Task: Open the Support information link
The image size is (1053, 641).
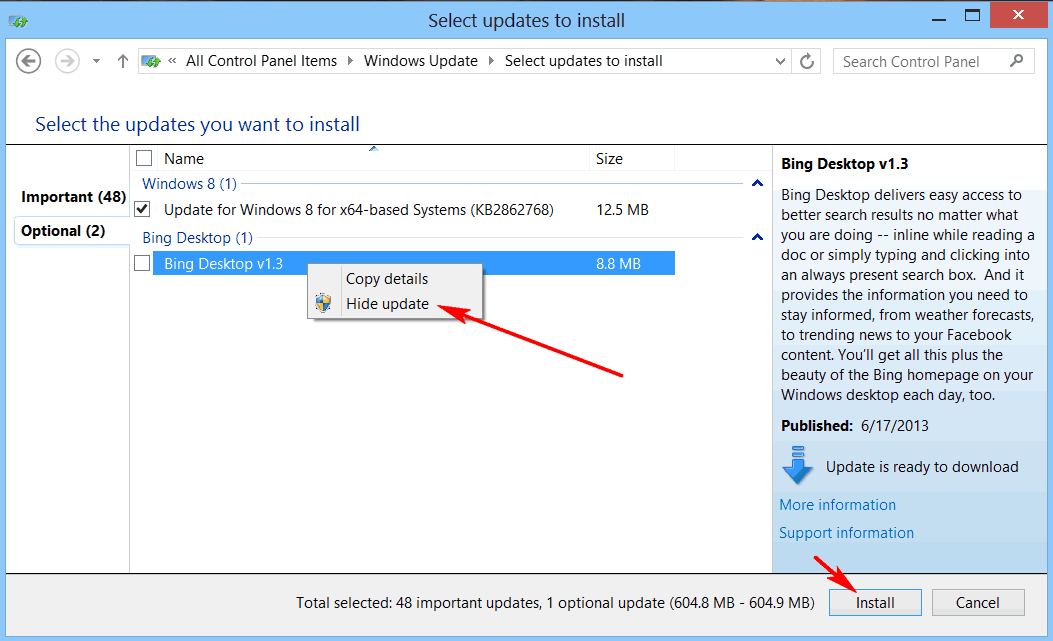Action: [x=846, y=533]
